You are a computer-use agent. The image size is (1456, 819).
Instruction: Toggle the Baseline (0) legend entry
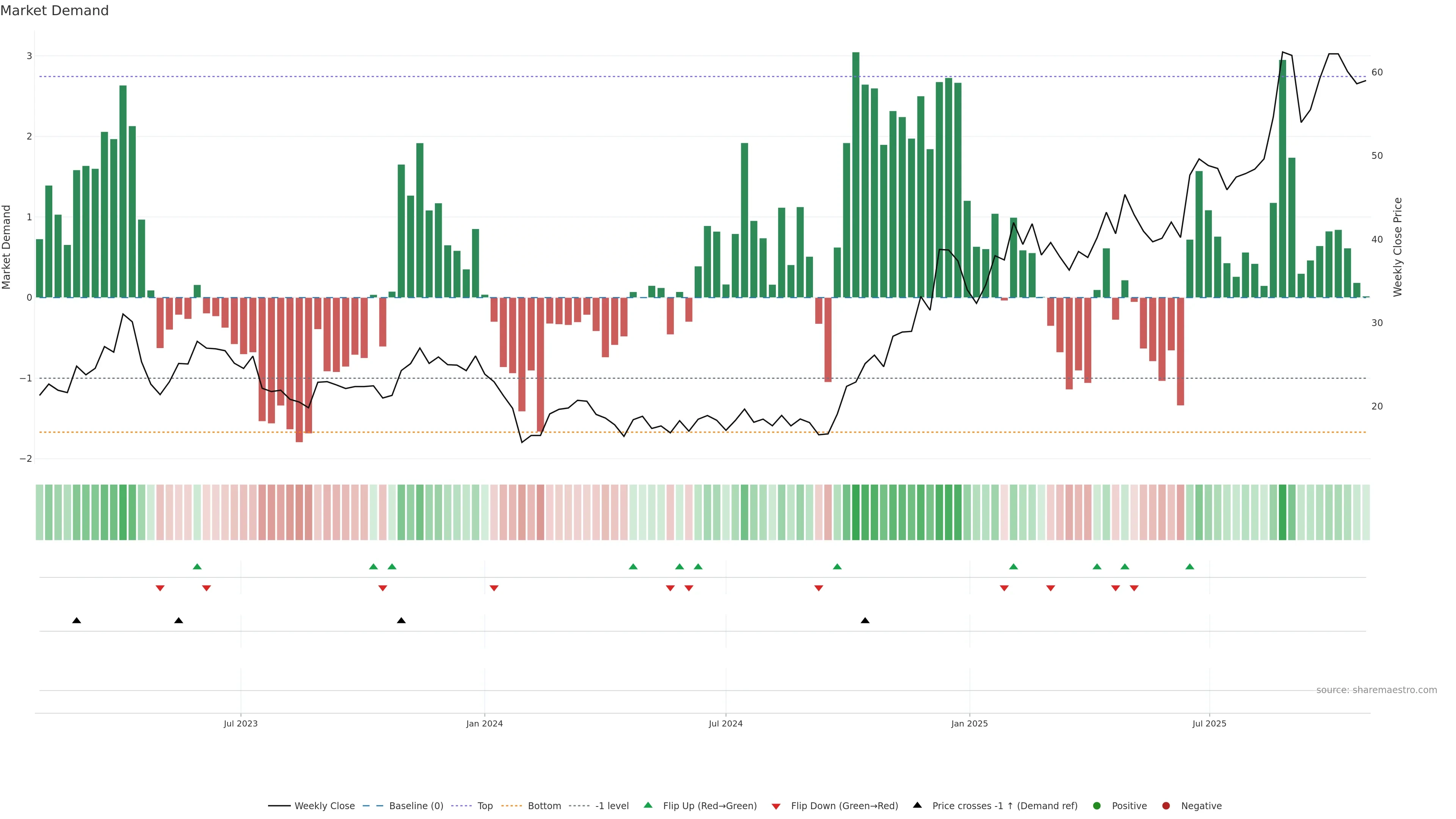pos(416,805)
